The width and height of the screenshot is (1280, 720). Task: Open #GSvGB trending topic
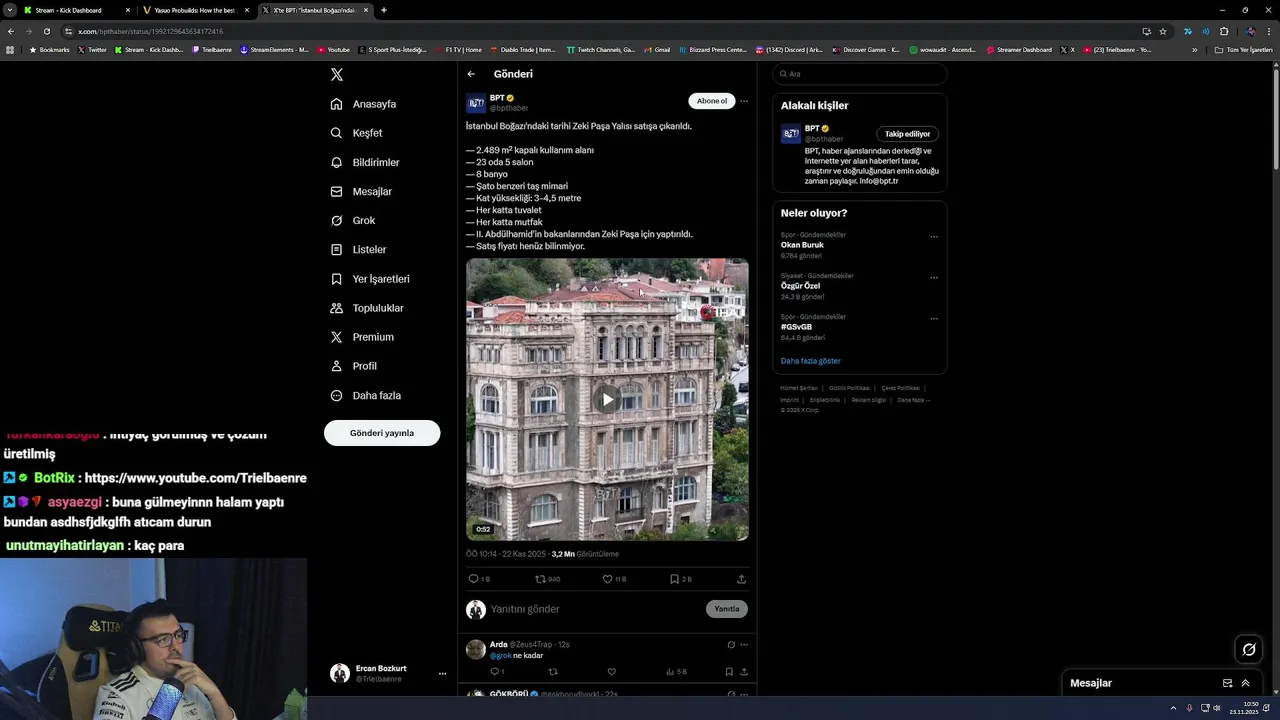click(x=796, y=327)
